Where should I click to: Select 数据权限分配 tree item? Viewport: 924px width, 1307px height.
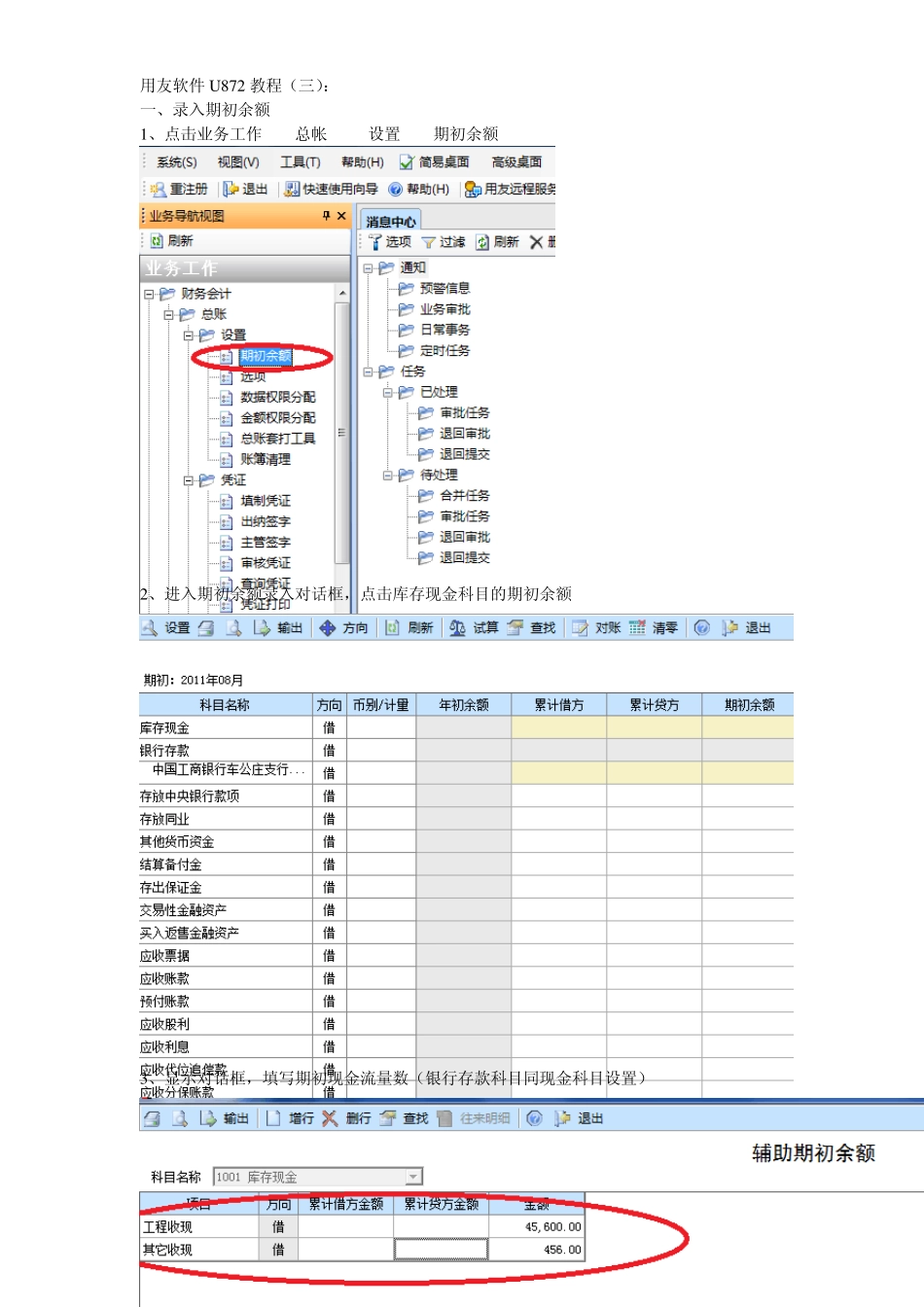coord(278,397)
